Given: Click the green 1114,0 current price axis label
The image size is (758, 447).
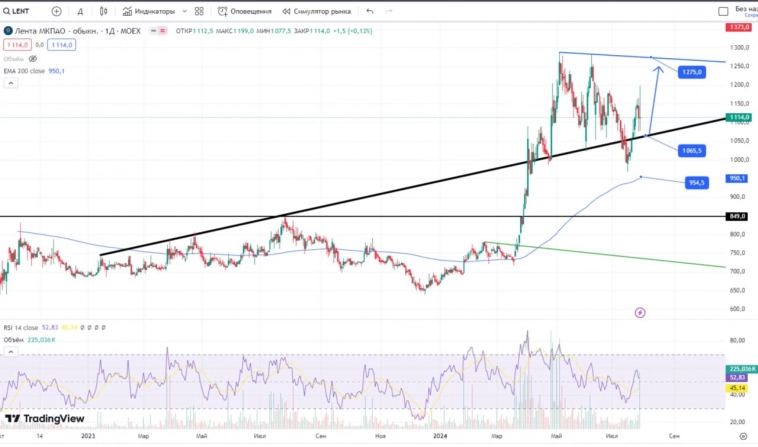Looking at the screenshot, I should [738, 117].
